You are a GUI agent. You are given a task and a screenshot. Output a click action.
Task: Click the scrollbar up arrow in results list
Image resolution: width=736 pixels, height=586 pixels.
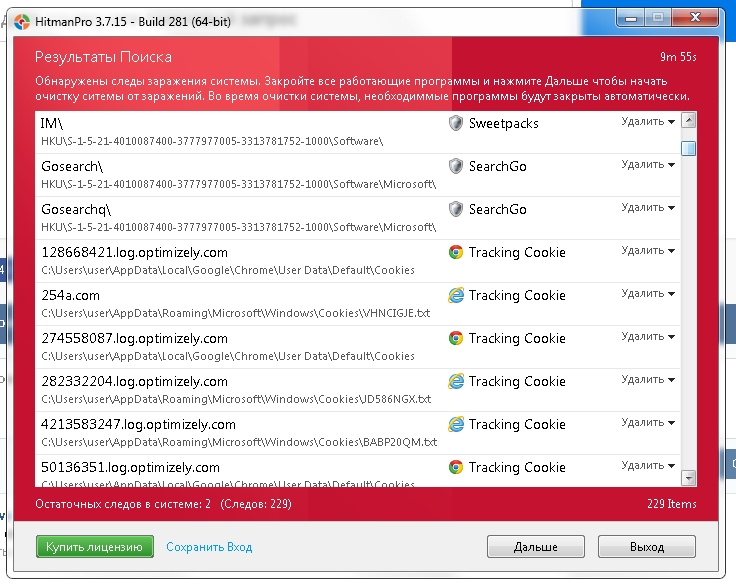click(x=689, y=121)
